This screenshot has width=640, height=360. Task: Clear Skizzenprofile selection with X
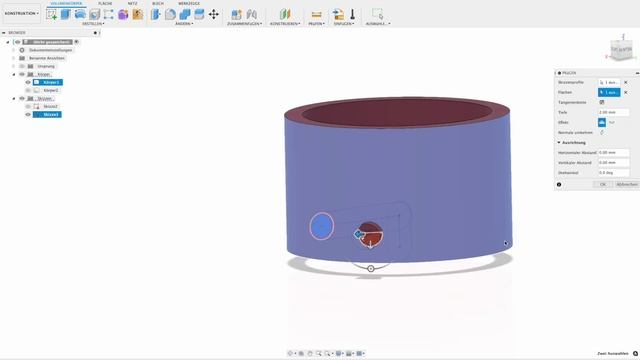[626, 82]
